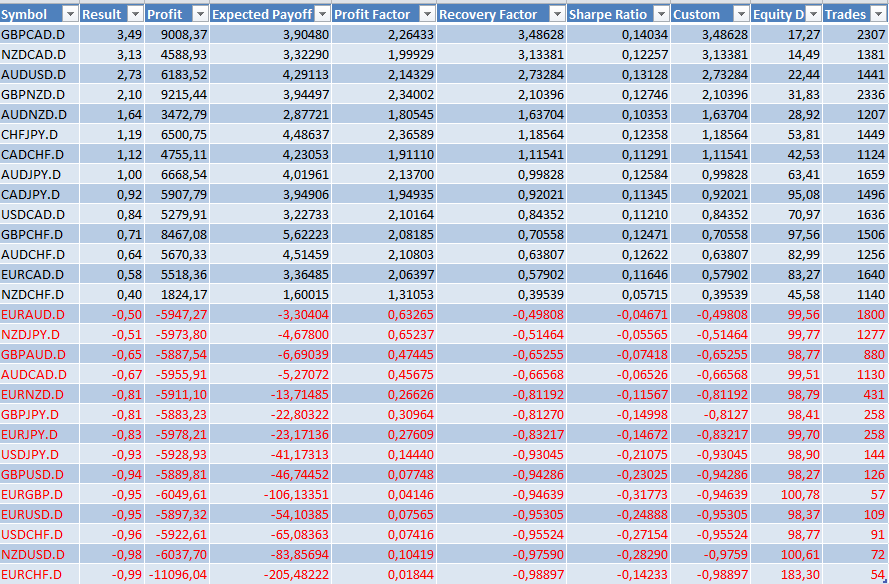This screenshot has height=584, width=889.
Task: Select the NZDUSD.D symbol cell
Action: click(x=40, y=554)
